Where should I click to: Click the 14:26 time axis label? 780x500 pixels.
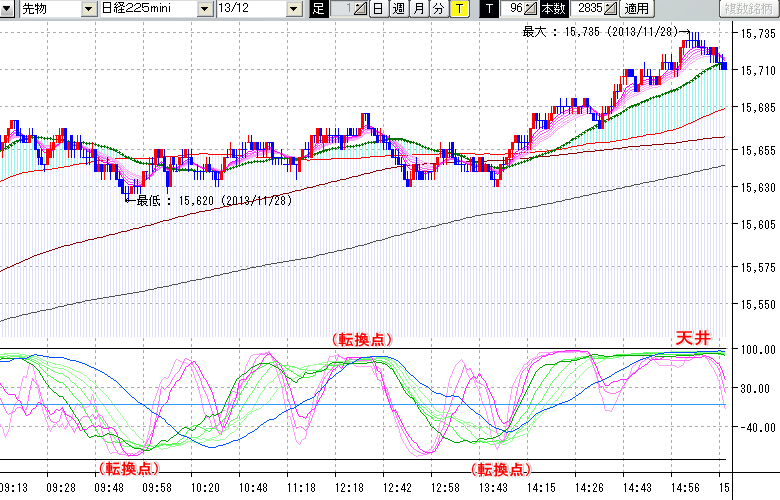click(589, 488)
